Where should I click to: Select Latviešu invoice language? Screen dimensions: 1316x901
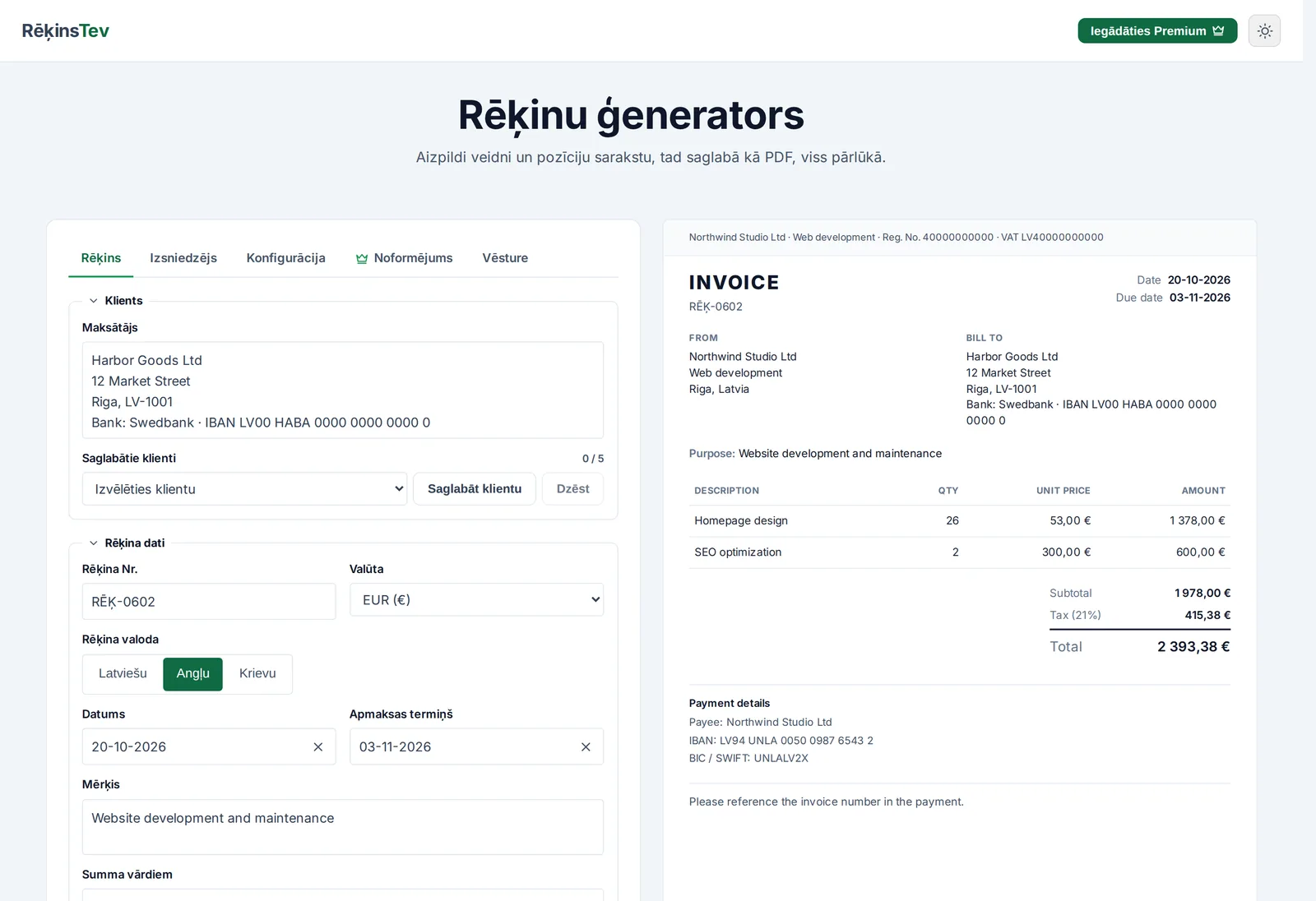pyautogui.click(x=123, y=674)
